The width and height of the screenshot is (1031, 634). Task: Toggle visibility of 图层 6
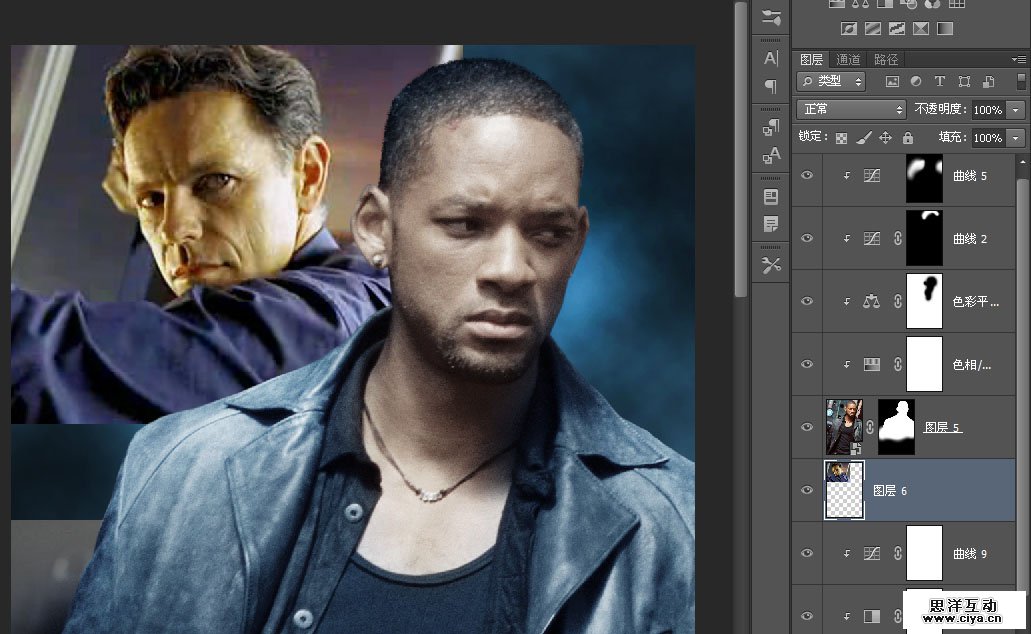[807, 490]
